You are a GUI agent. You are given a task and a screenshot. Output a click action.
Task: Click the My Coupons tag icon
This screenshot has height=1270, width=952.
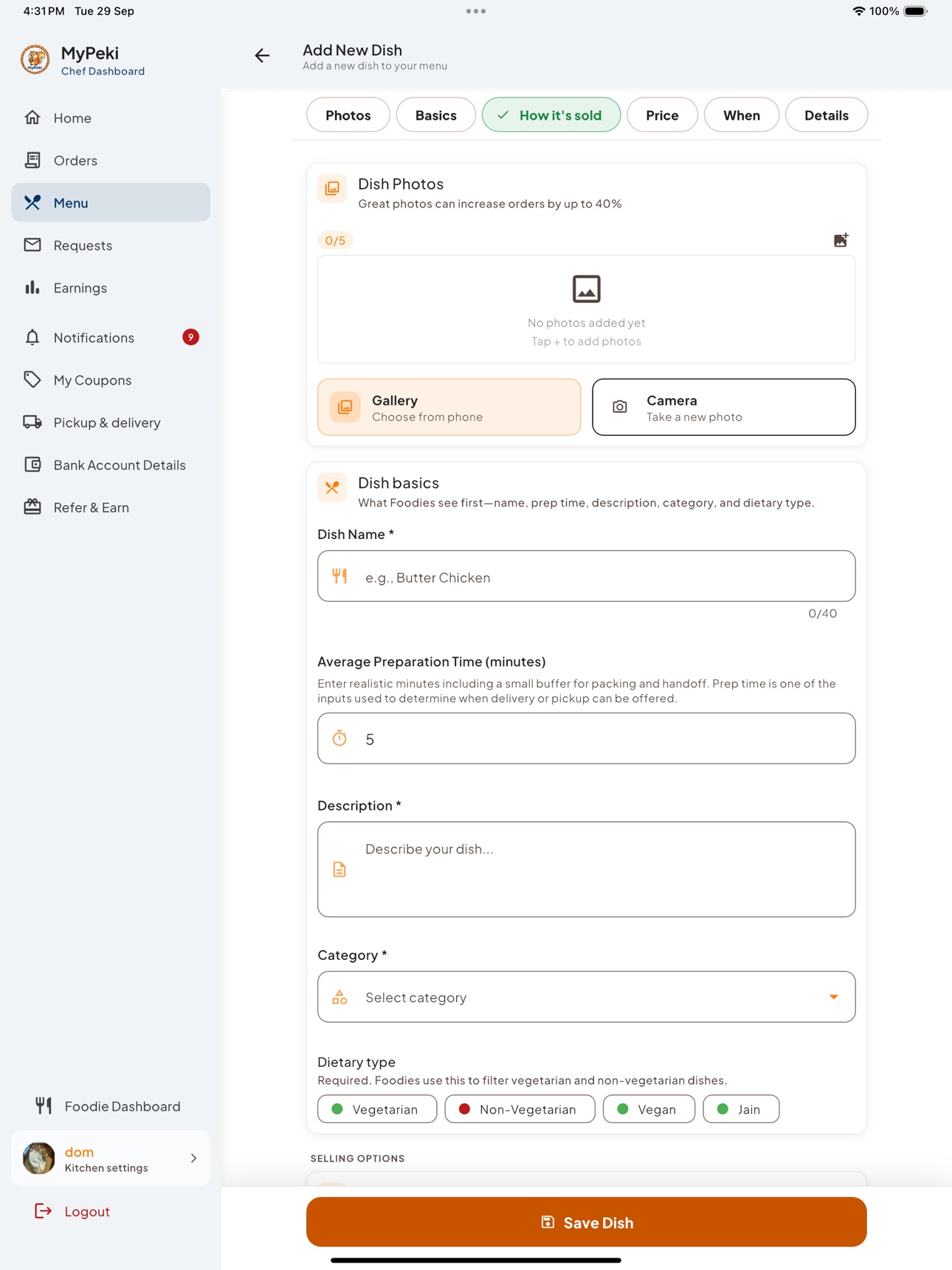32,380
